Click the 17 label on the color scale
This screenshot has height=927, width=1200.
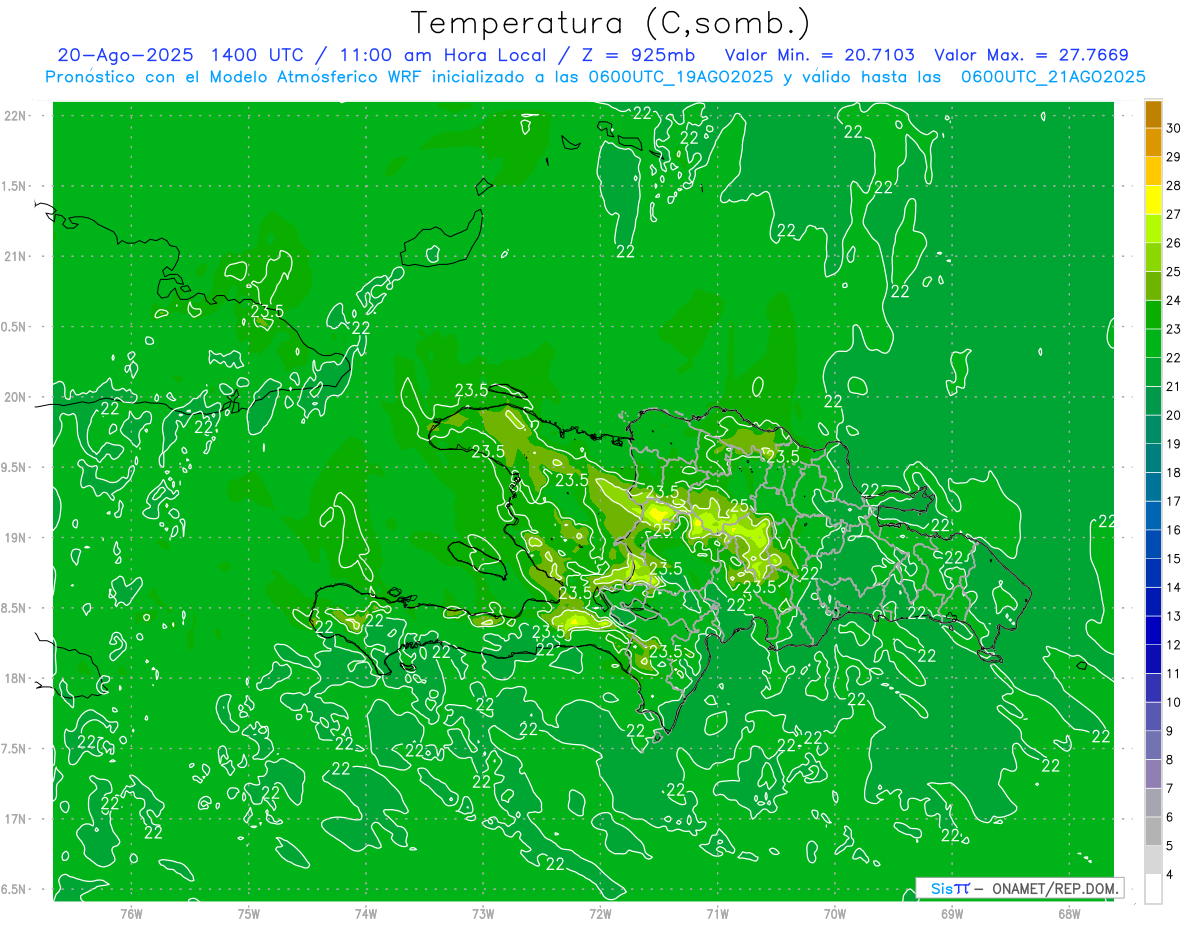tap(1174, 501)
